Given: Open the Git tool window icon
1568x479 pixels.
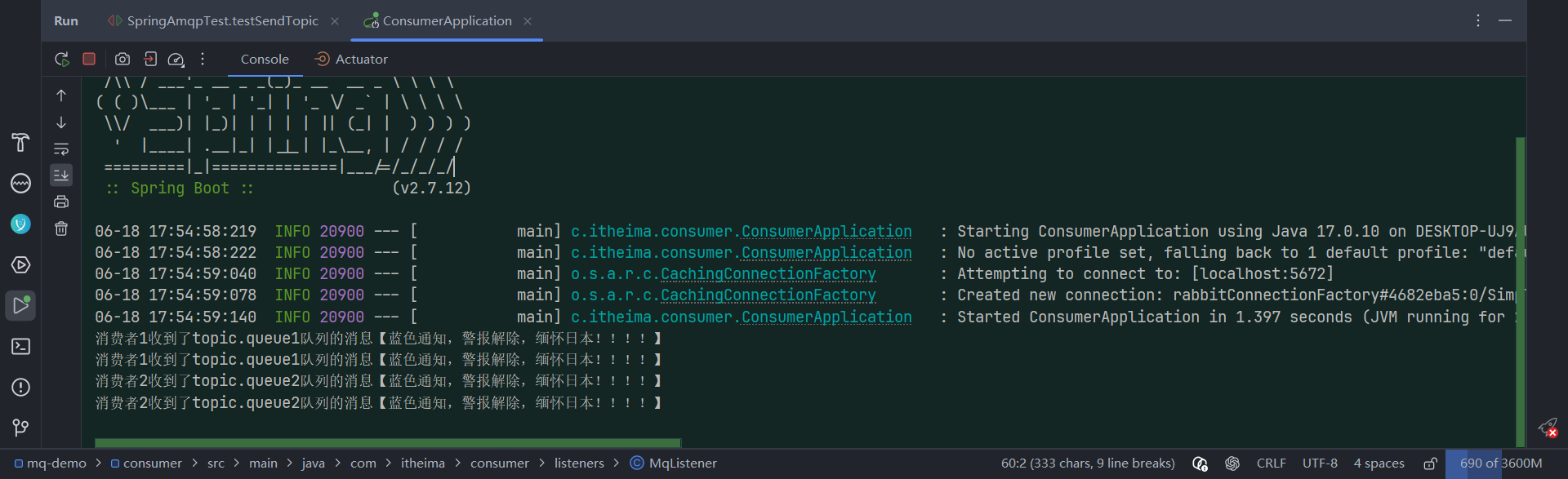Looking at the screenshot, I should [x=21, y=428].
